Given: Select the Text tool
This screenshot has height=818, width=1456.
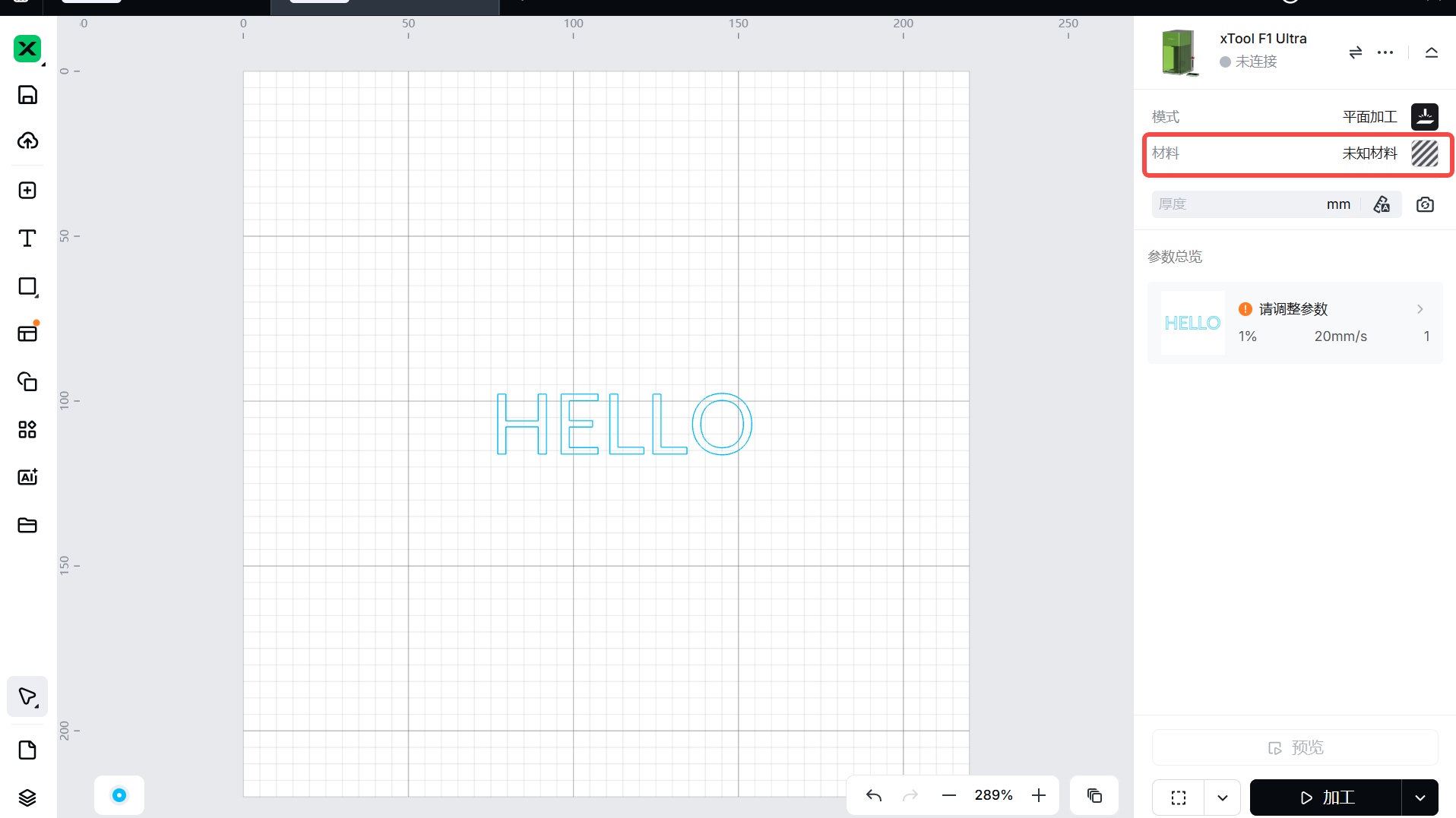Looking at the screenshot, I should 27,238.
